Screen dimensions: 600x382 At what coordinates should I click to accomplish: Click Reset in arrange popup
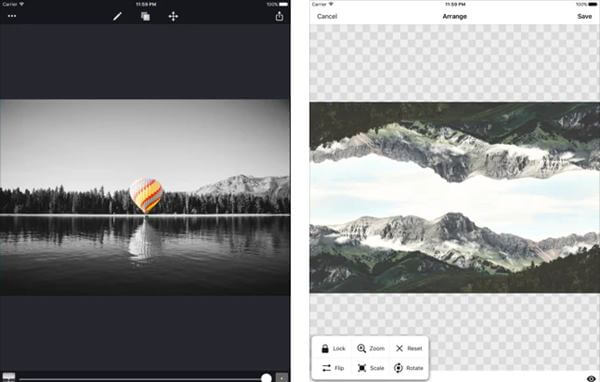coord(409,348)
